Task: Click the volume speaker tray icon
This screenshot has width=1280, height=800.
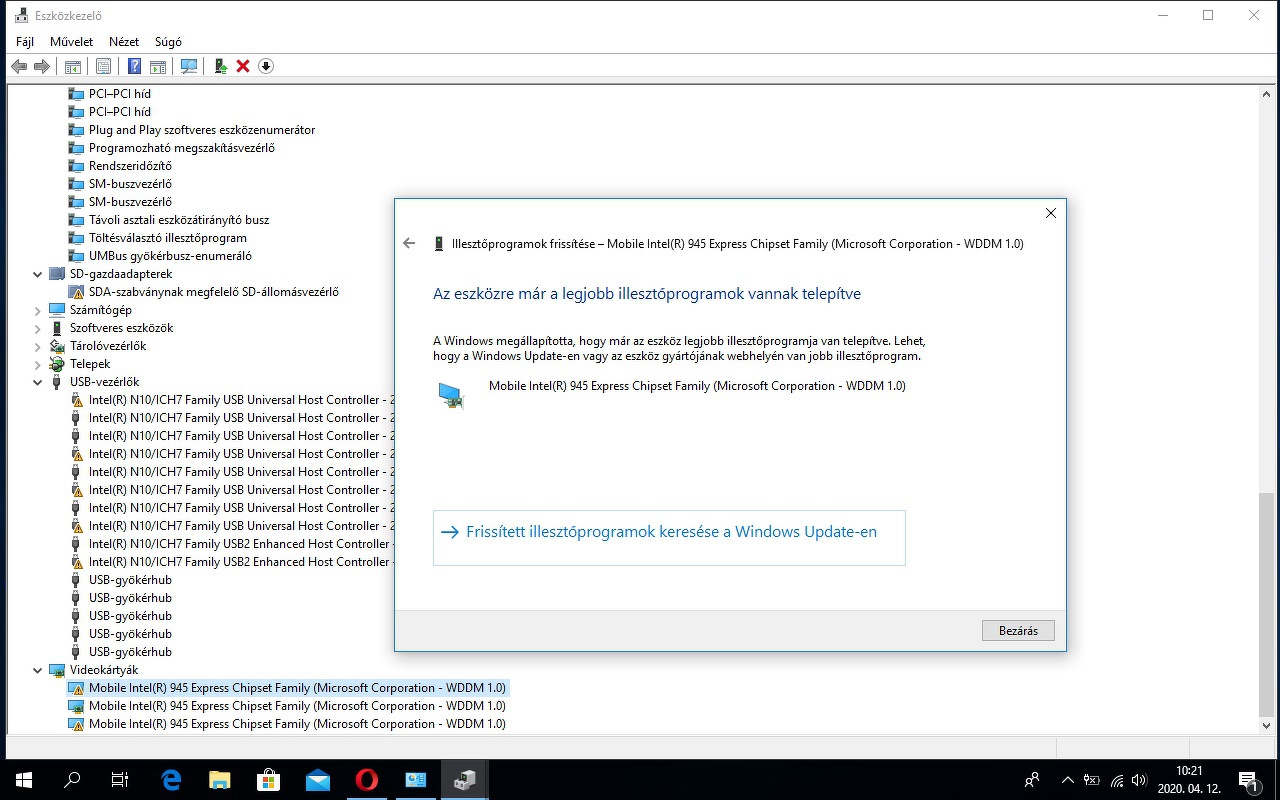Action: point(1139,780)
